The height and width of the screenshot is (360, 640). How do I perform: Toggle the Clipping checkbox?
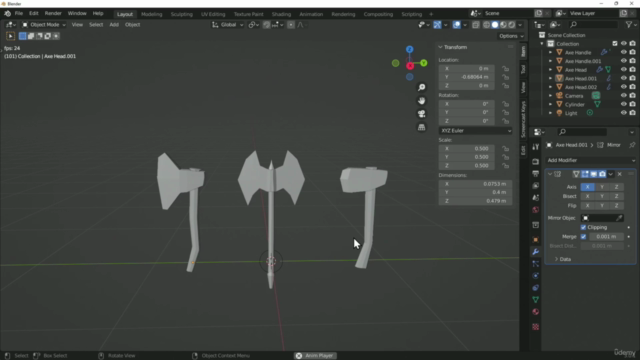click(583, 227)
